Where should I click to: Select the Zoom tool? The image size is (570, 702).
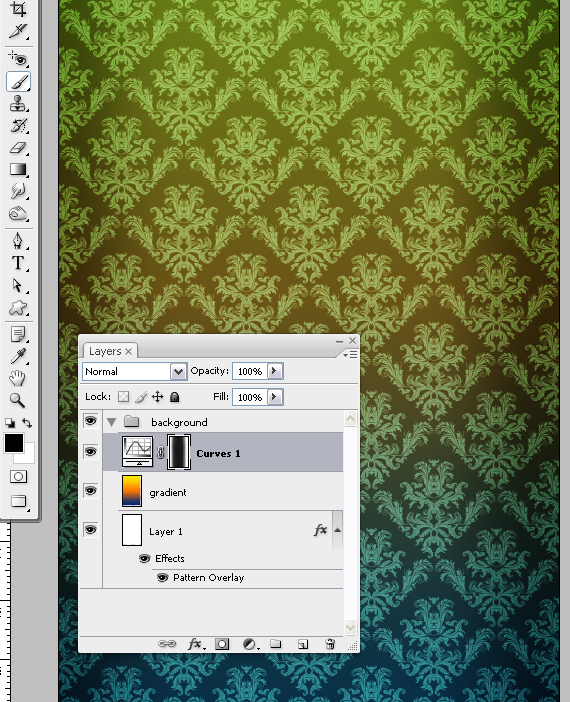click(x=18, y=400)
